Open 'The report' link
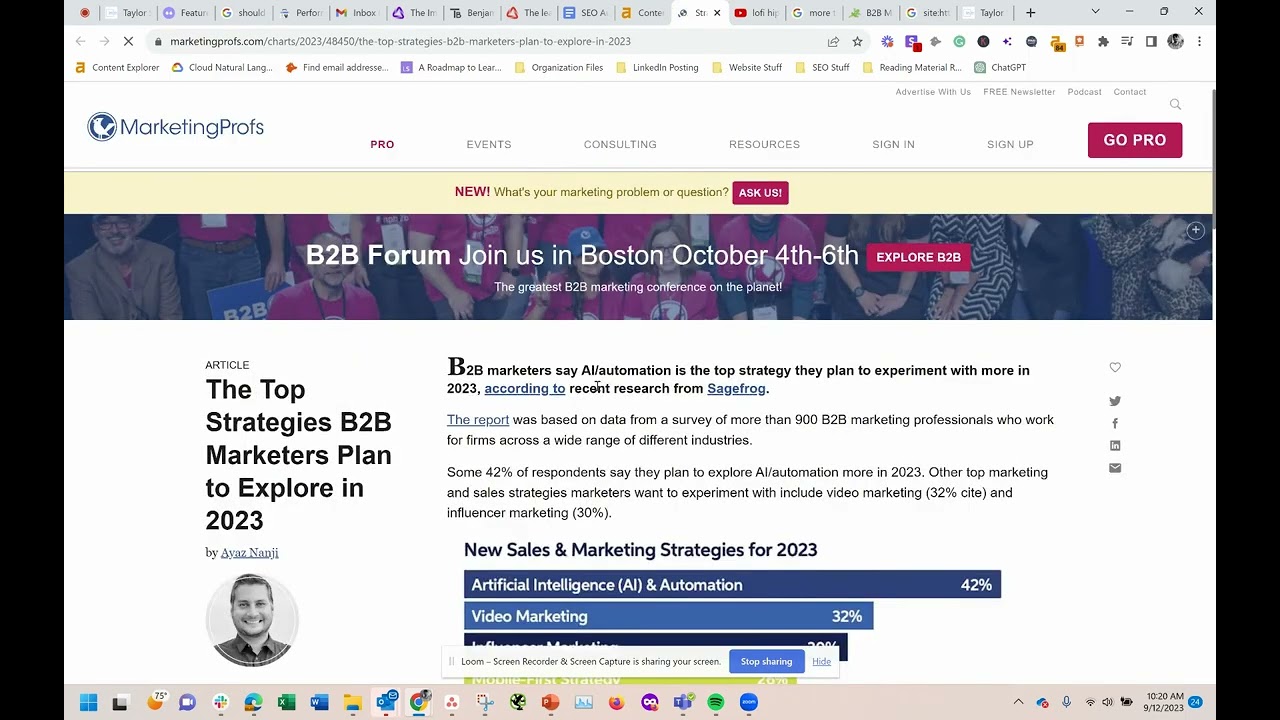 [x=478, y=420]
